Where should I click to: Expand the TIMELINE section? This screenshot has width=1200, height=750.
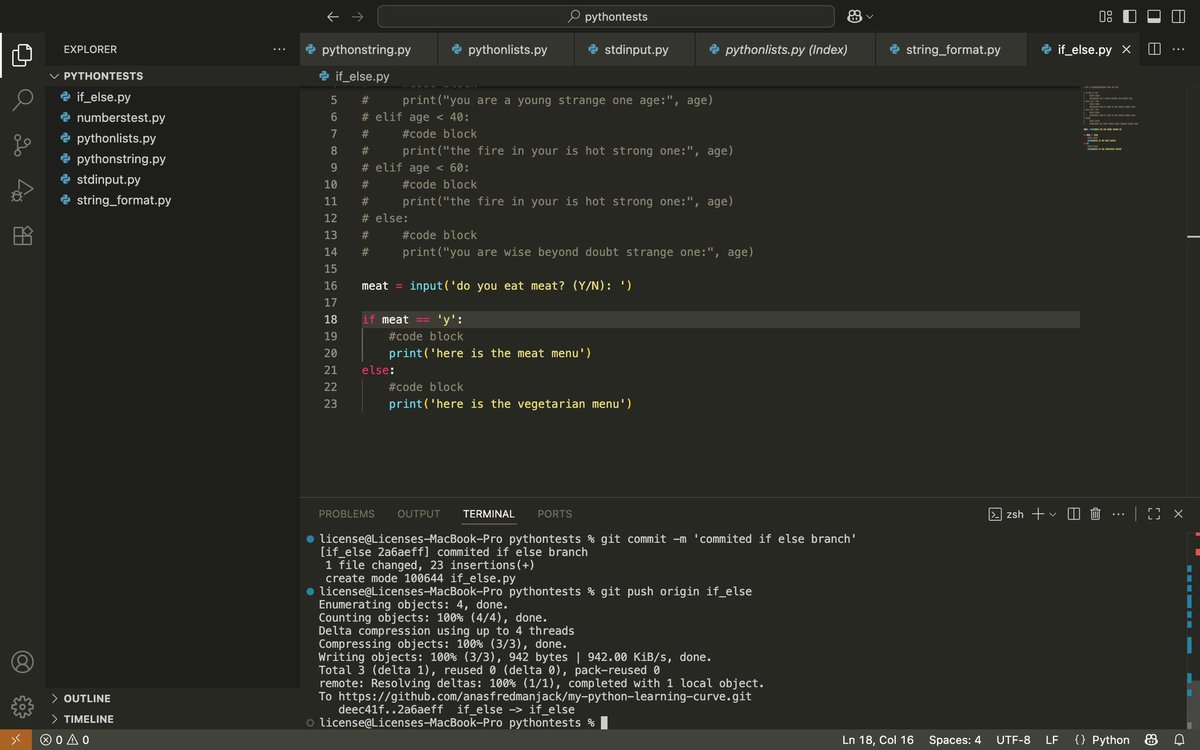(x=172, y=719)
